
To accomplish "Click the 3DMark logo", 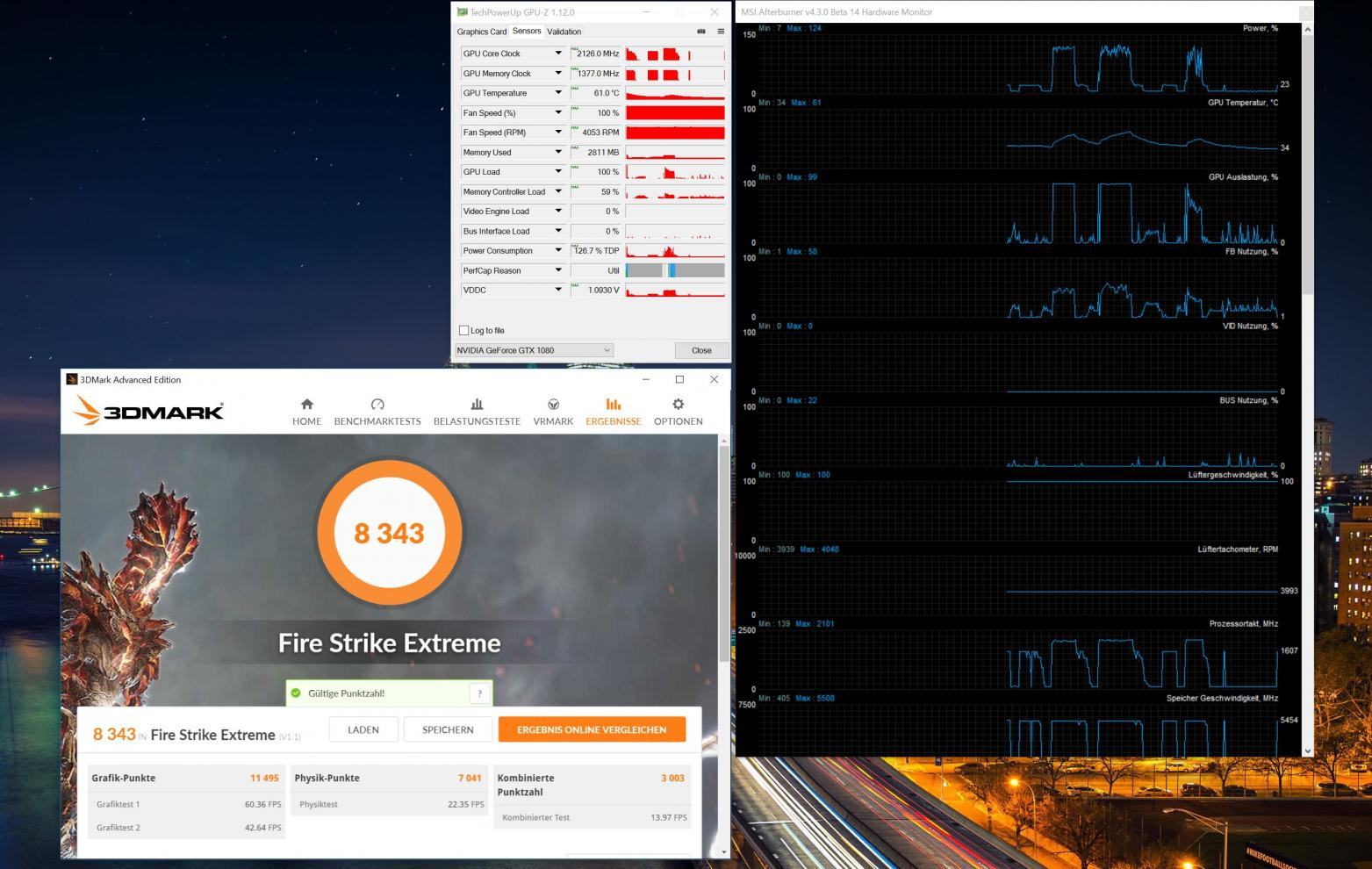I will pos(148,410).
